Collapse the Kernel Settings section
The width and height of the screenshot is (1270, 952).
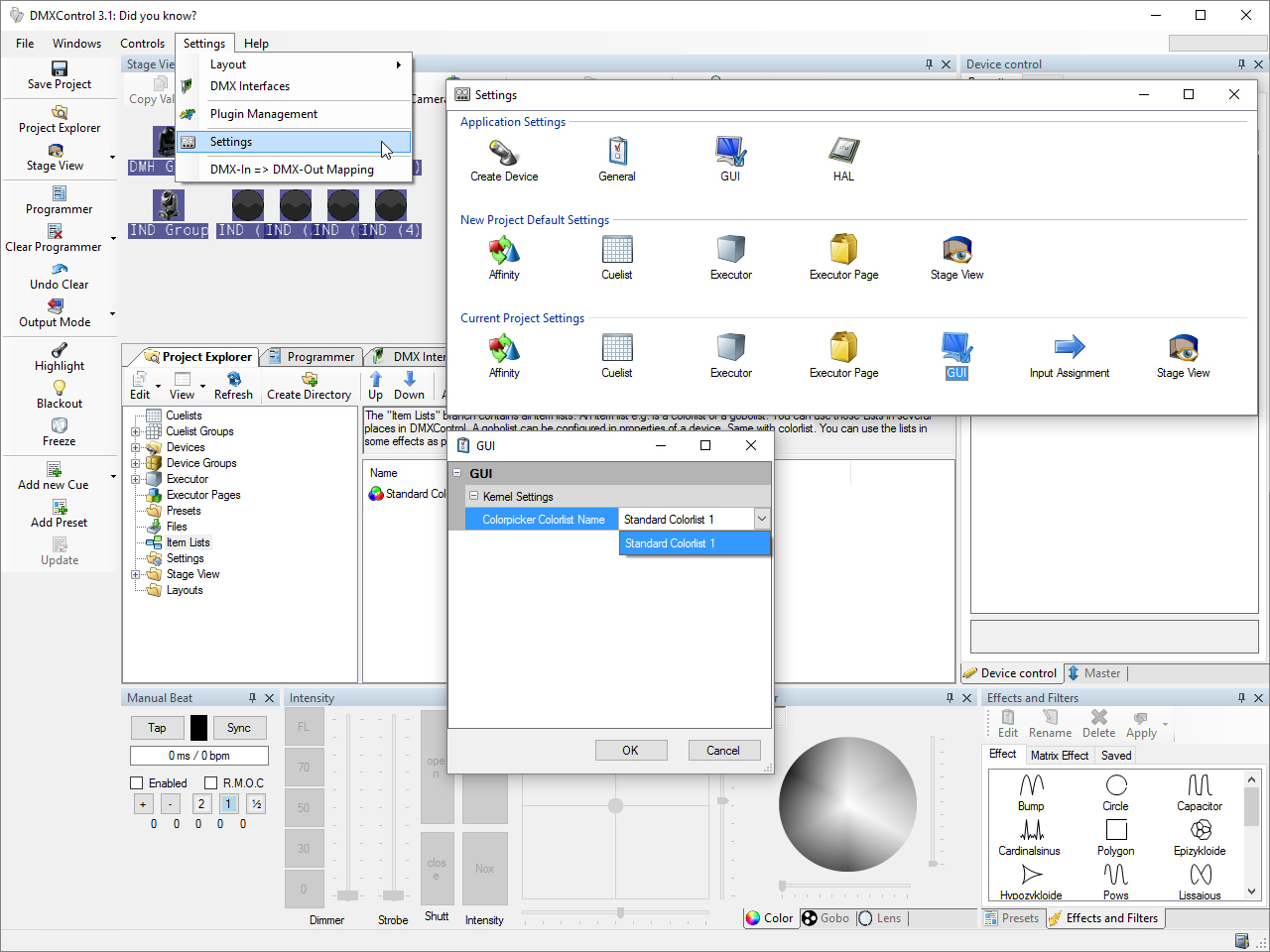point(474,496)
